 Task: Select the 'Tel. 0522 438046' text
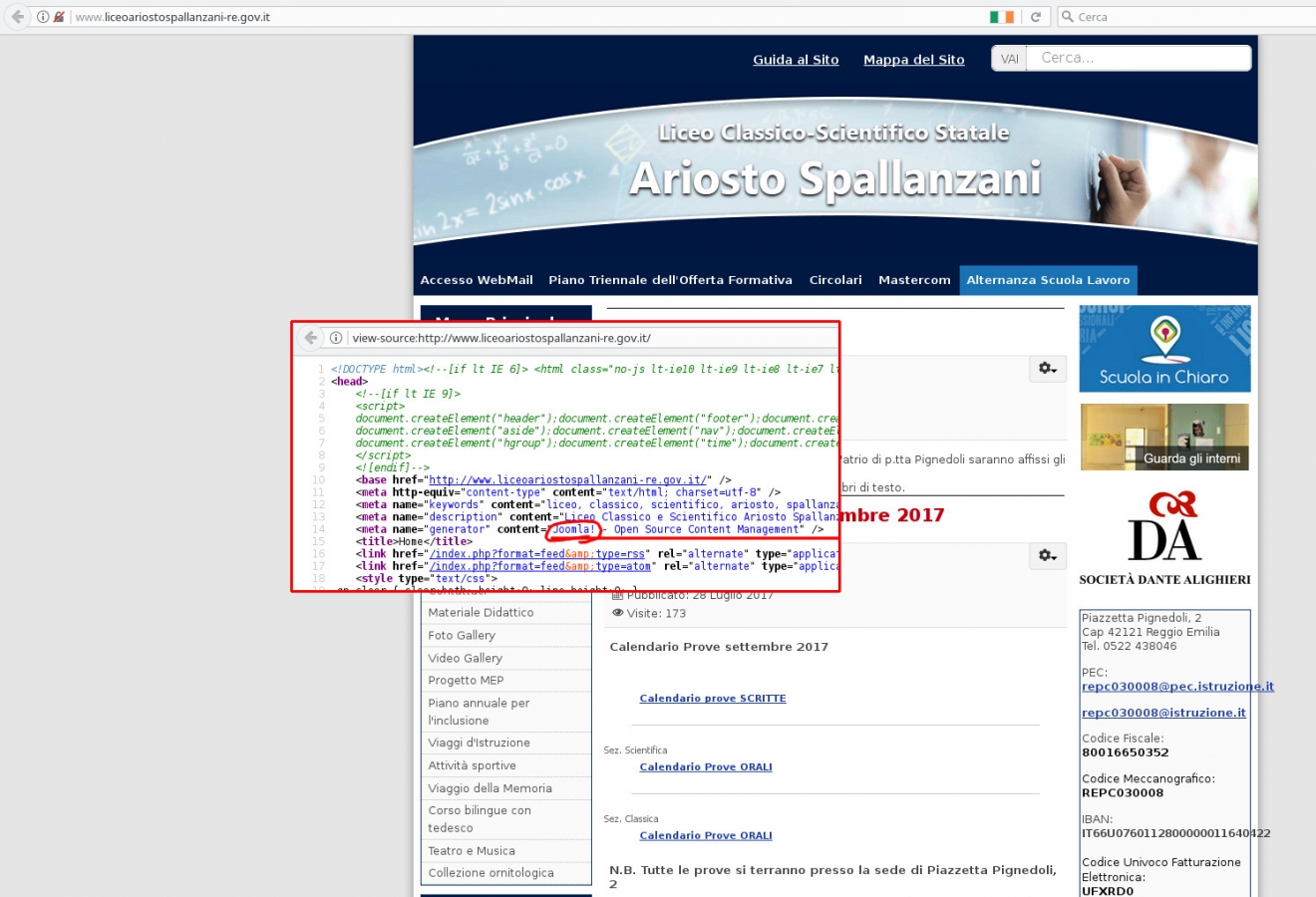tap(1130, 646)
